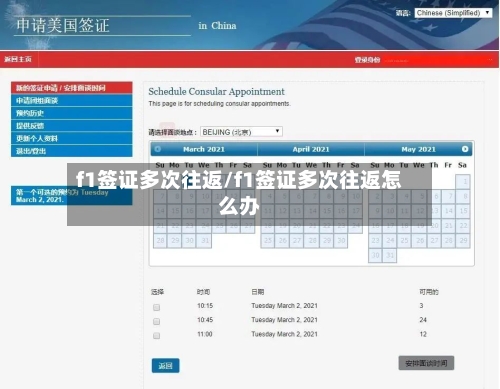Screen dimensions: 500x389
Task: Go to previous month using calendar arrow
Action: [158, 149]
